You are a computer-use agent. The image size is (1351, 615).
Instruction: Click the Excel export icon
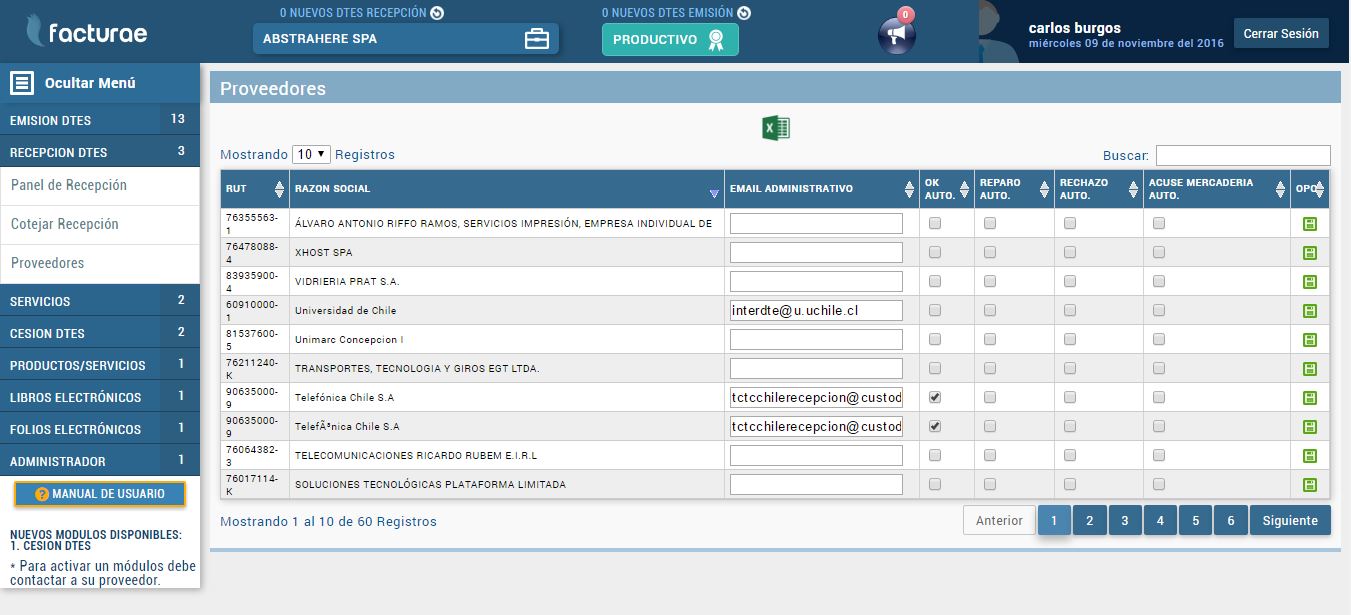(776, 128)
